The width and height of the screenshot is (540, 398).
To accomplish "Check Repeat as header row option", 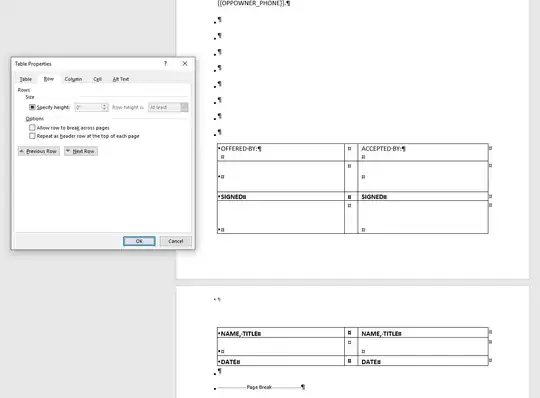I will click(x=32, y=136).
